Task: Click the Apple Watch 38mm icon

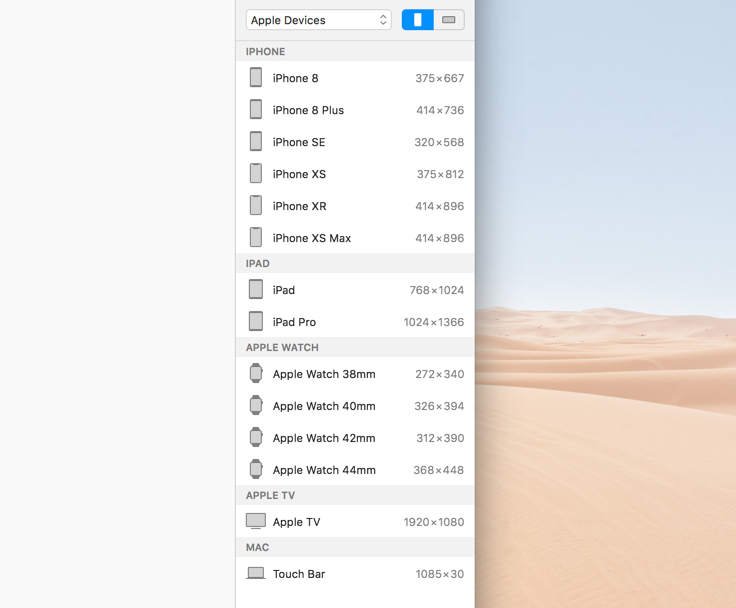Action: click(x=256, y=374)
